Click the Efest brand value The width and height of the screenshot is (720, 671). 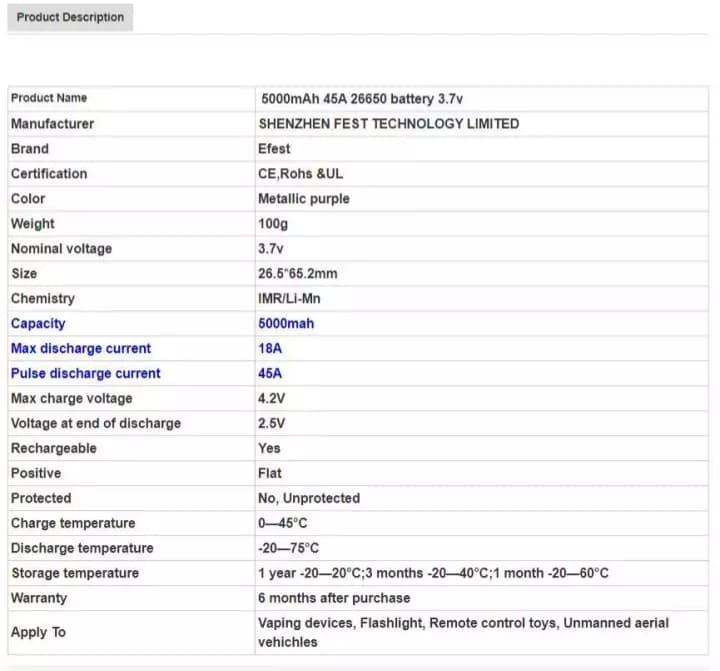274,149
